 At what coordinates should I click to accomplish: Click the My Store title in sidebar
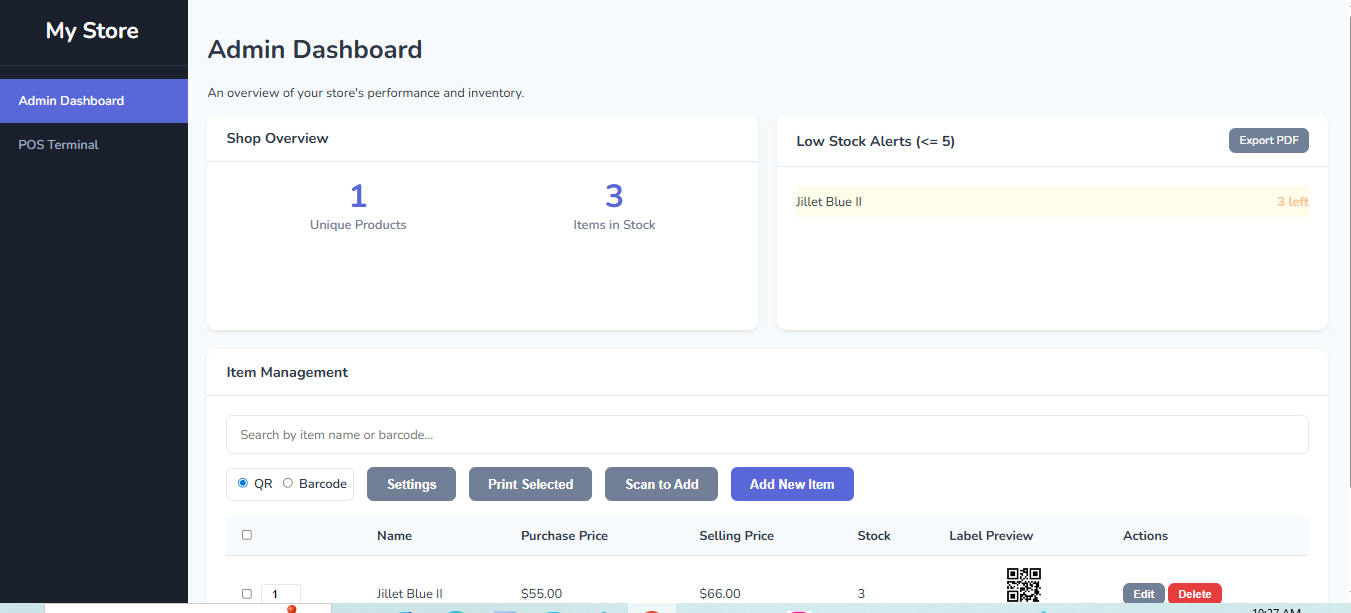click(92, 31)
